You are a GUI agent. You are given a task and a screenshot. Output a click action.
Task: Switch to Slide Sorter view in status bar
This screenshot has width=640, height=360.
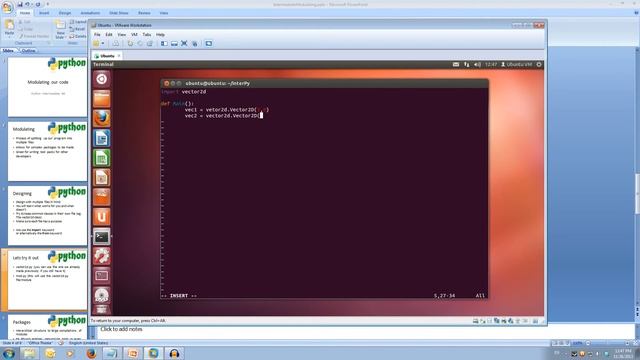(561, 343)
